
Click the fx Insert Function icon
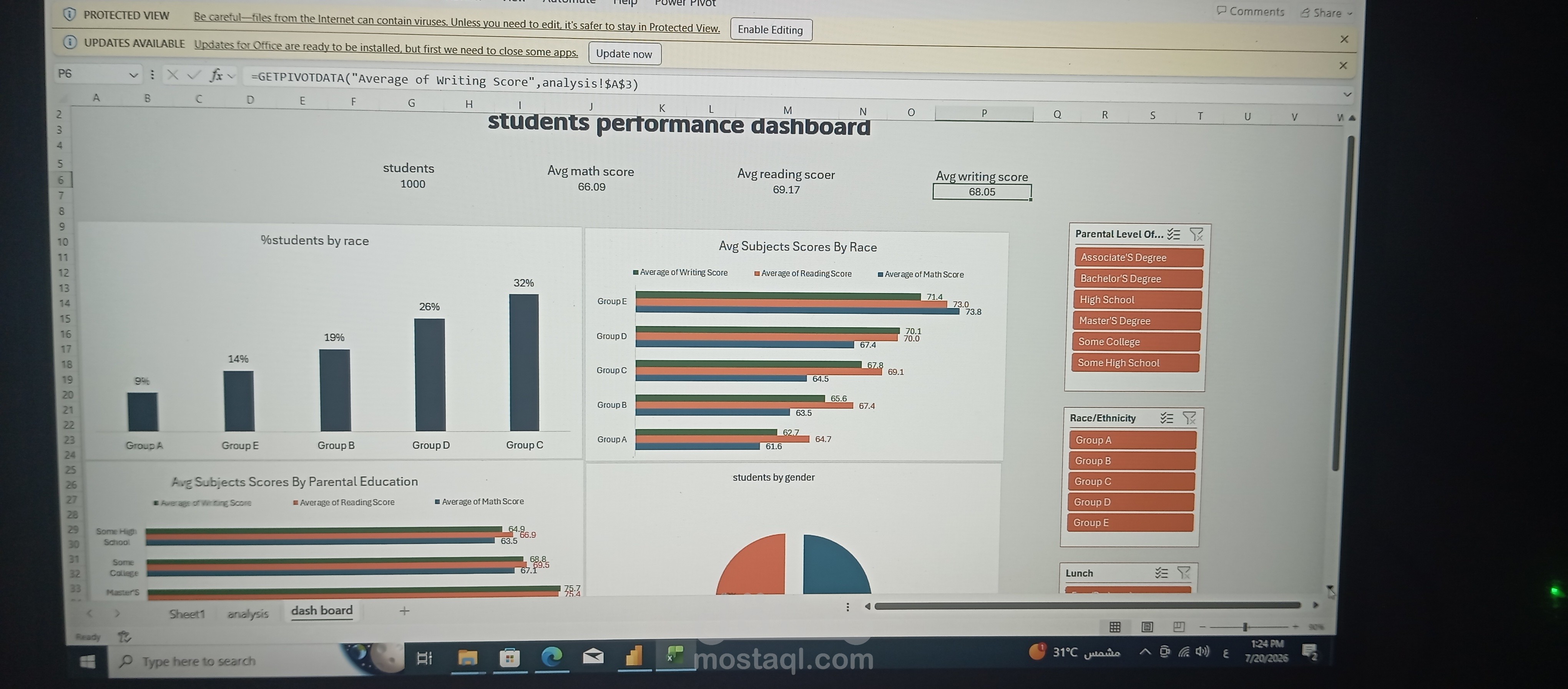(x=216, y=75)
